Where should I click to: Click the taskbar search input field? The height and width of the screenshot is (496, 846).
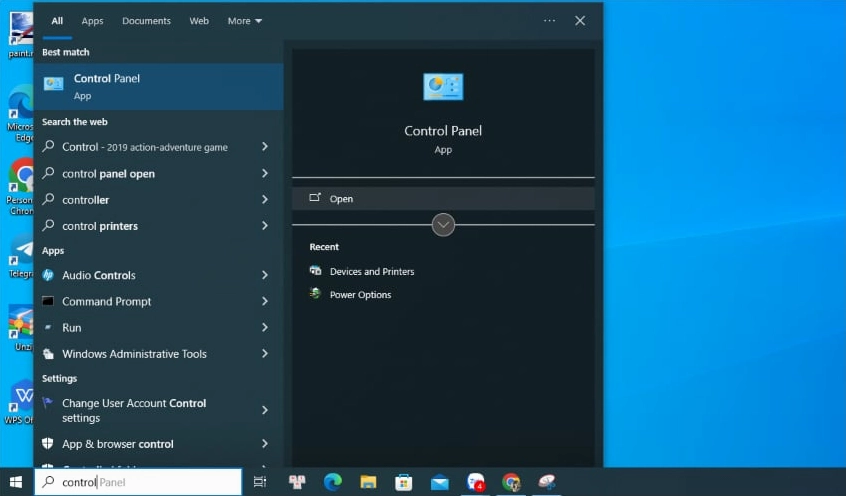point(139,482)
